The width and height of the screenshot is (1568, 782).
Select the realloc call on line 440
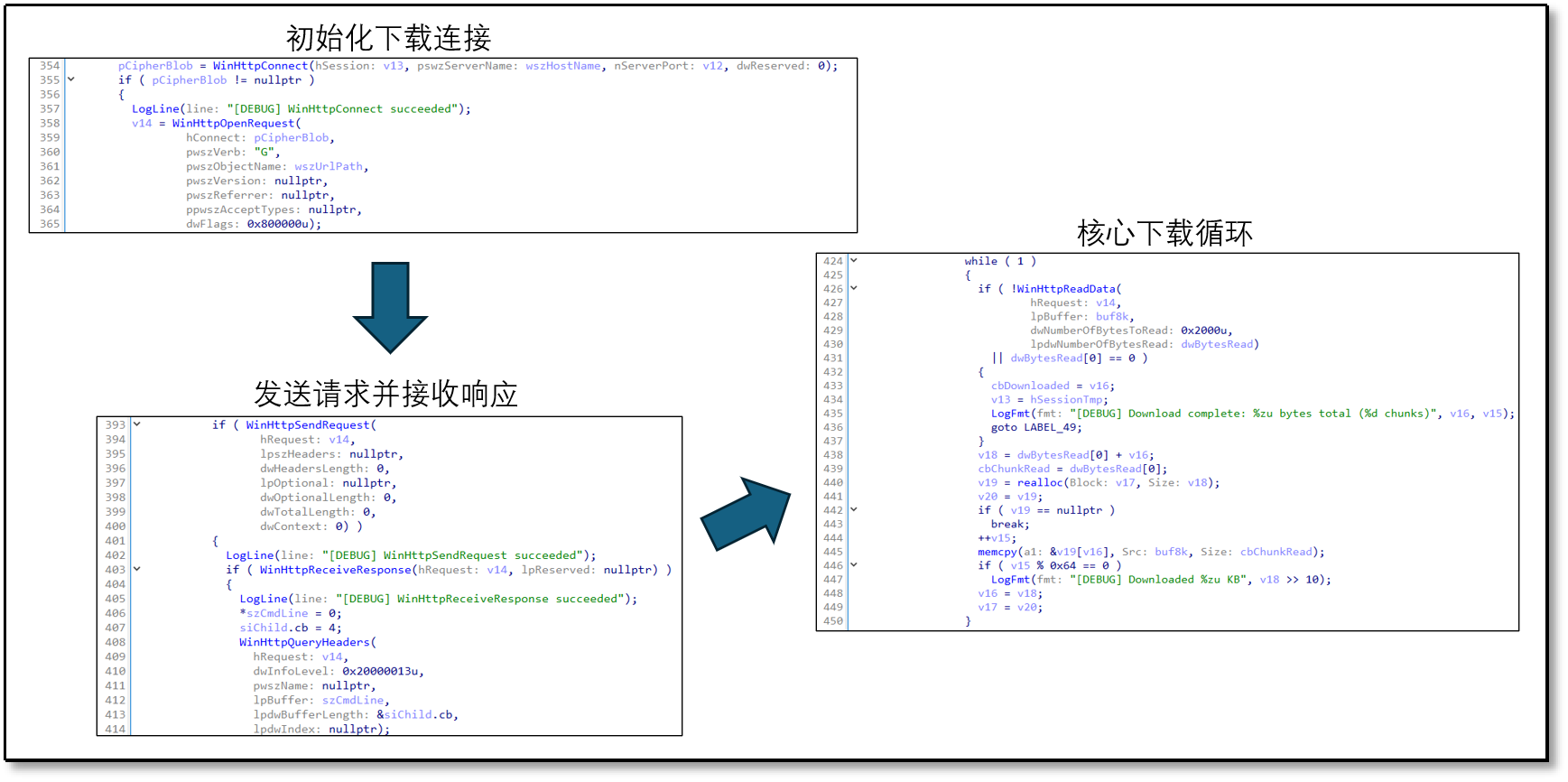(1040, 483)
